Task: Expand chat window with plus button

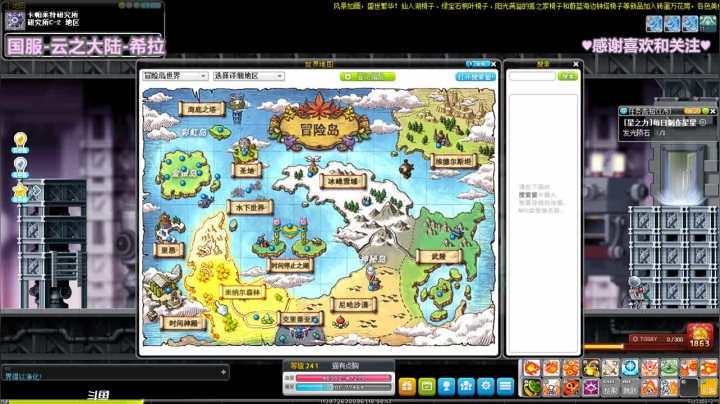Action: tap(223, 372)
